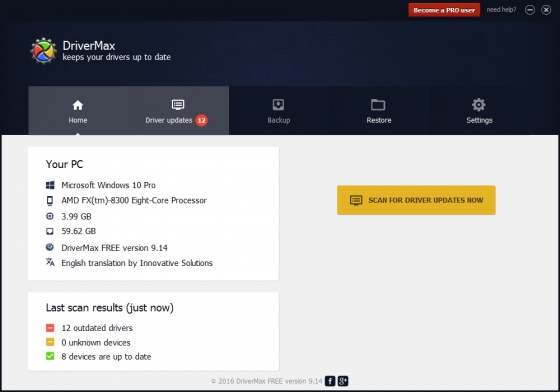Click Become a PRO user button

point(444,10)
